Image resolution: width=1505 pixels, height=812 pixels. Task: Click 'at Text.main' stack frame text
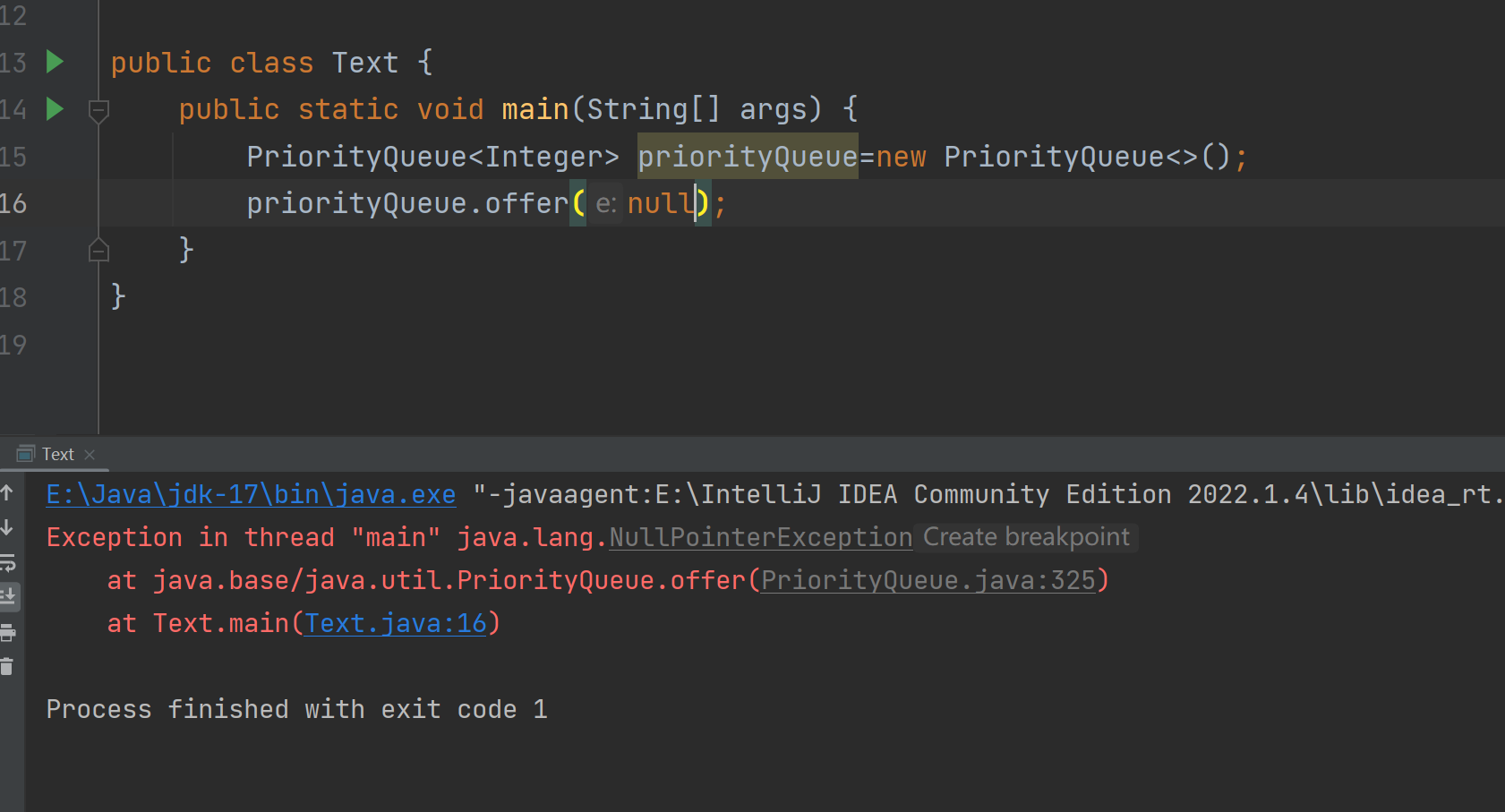coord(198,623)
